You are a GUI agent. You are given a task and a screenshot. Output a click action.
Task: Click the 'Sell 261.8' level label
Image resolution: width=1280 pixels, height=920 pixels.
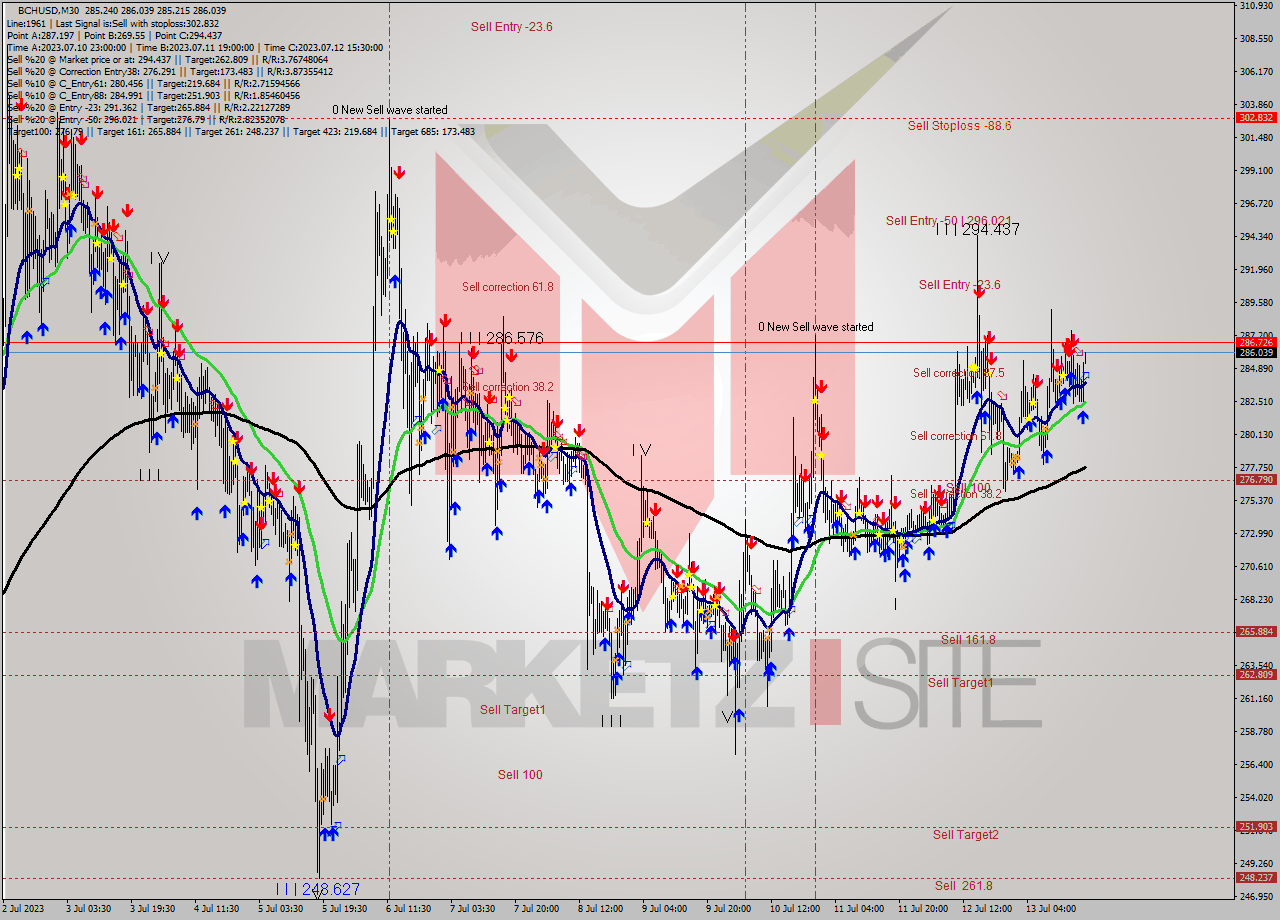point(963,886)
